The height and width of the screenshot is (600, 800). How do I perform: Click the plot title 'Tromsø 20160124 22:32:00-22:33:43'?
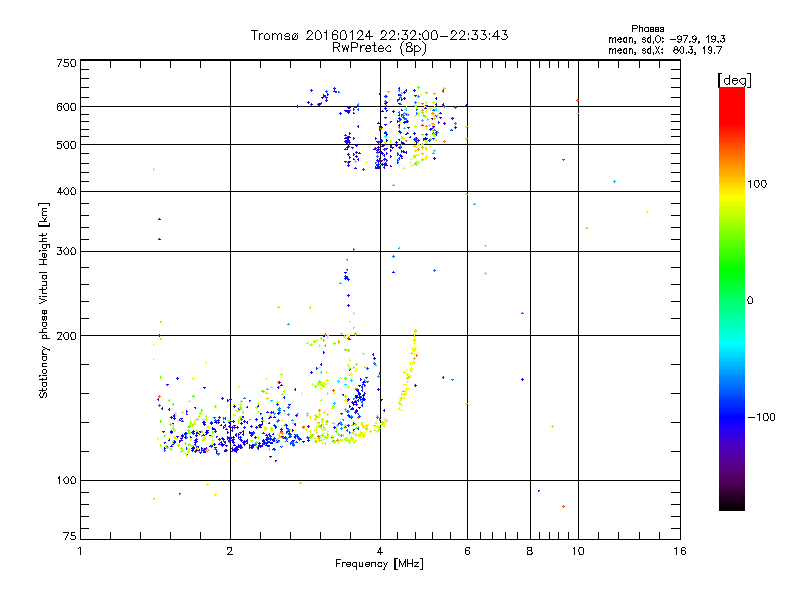click(379, 35)
